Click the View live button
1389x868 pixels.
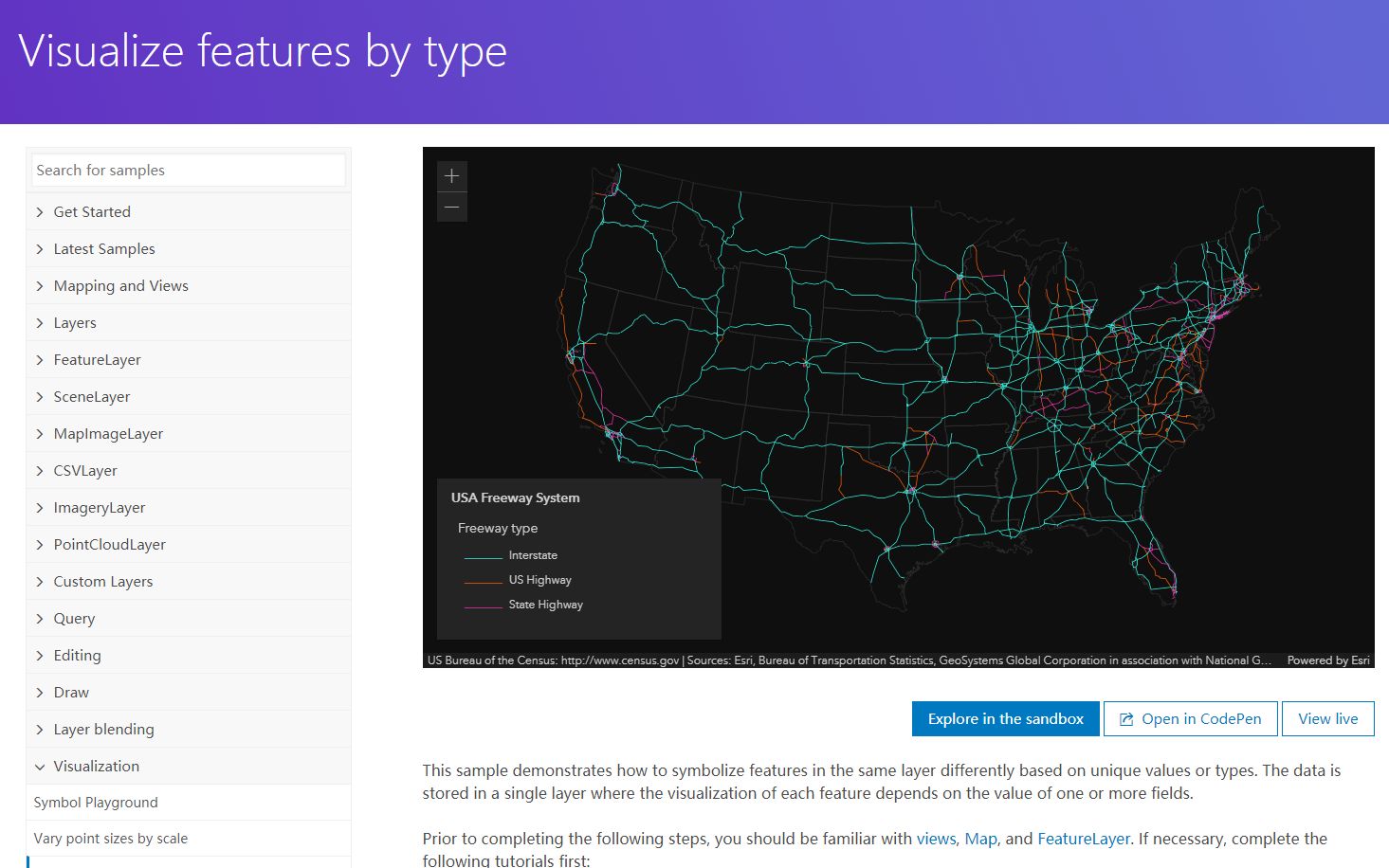(x=1327, y=718)
